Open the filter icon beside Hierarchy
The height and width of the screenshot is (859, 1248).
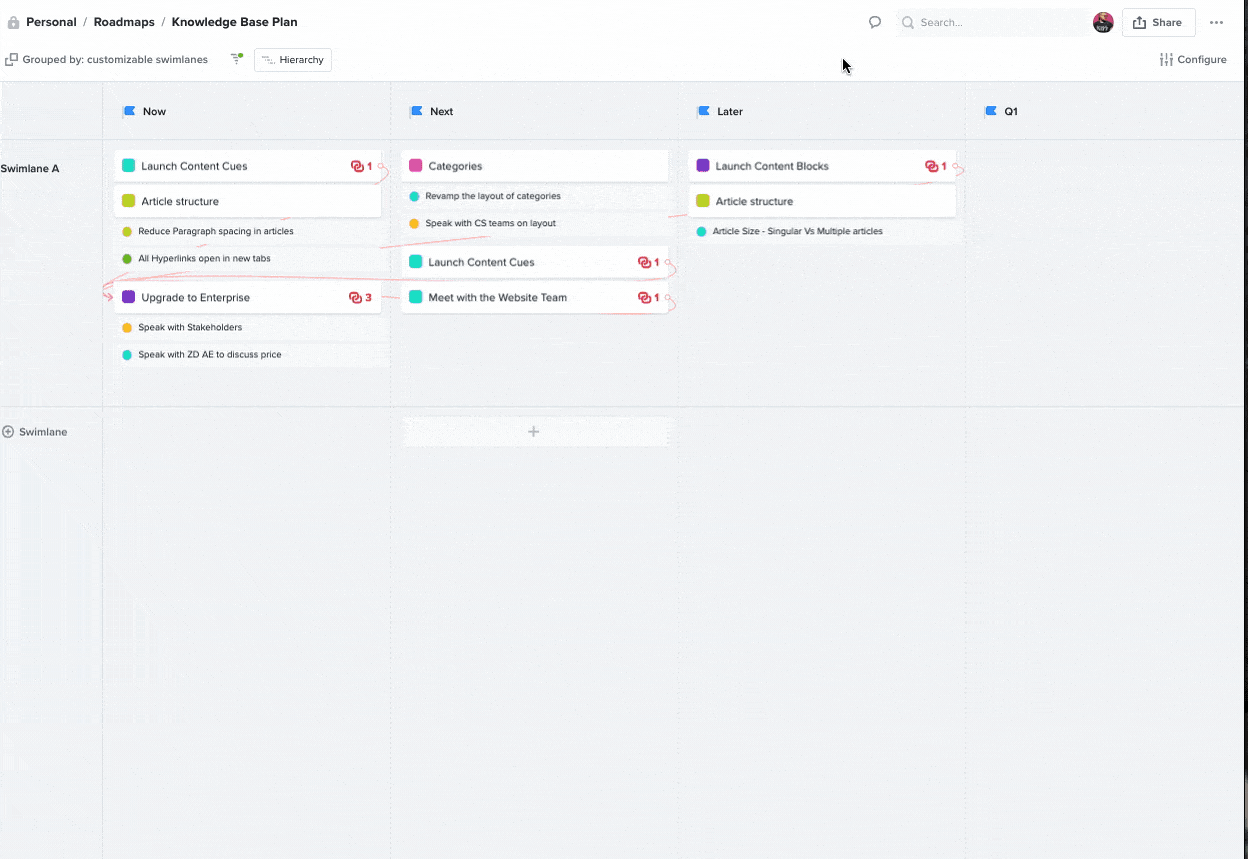point(237,59)
